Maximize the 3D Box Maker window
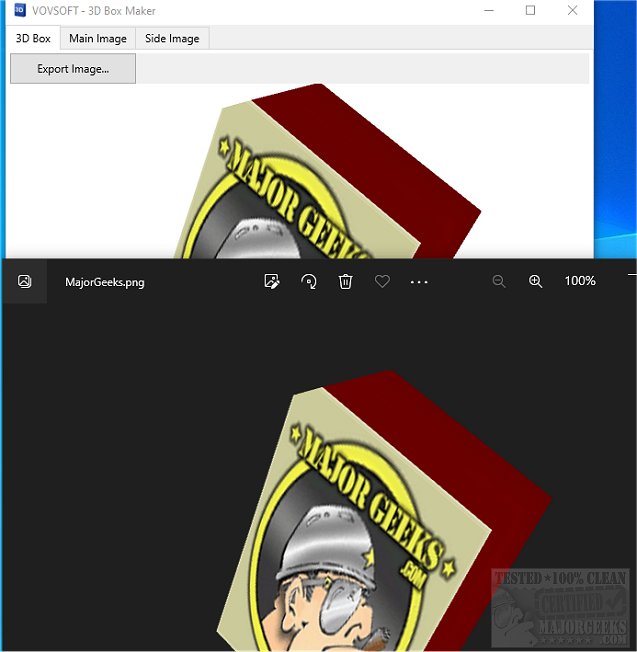637x652 pixels. (x=530, y=10)
